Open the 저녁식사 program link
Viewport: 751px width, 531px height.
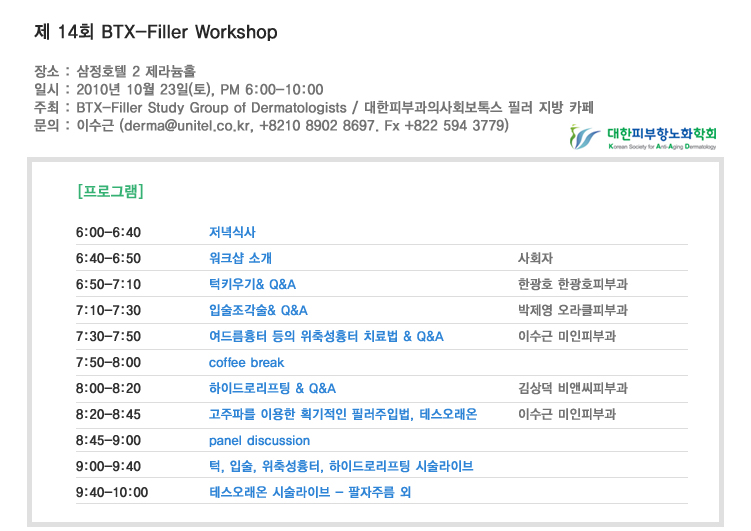point(232,233)
